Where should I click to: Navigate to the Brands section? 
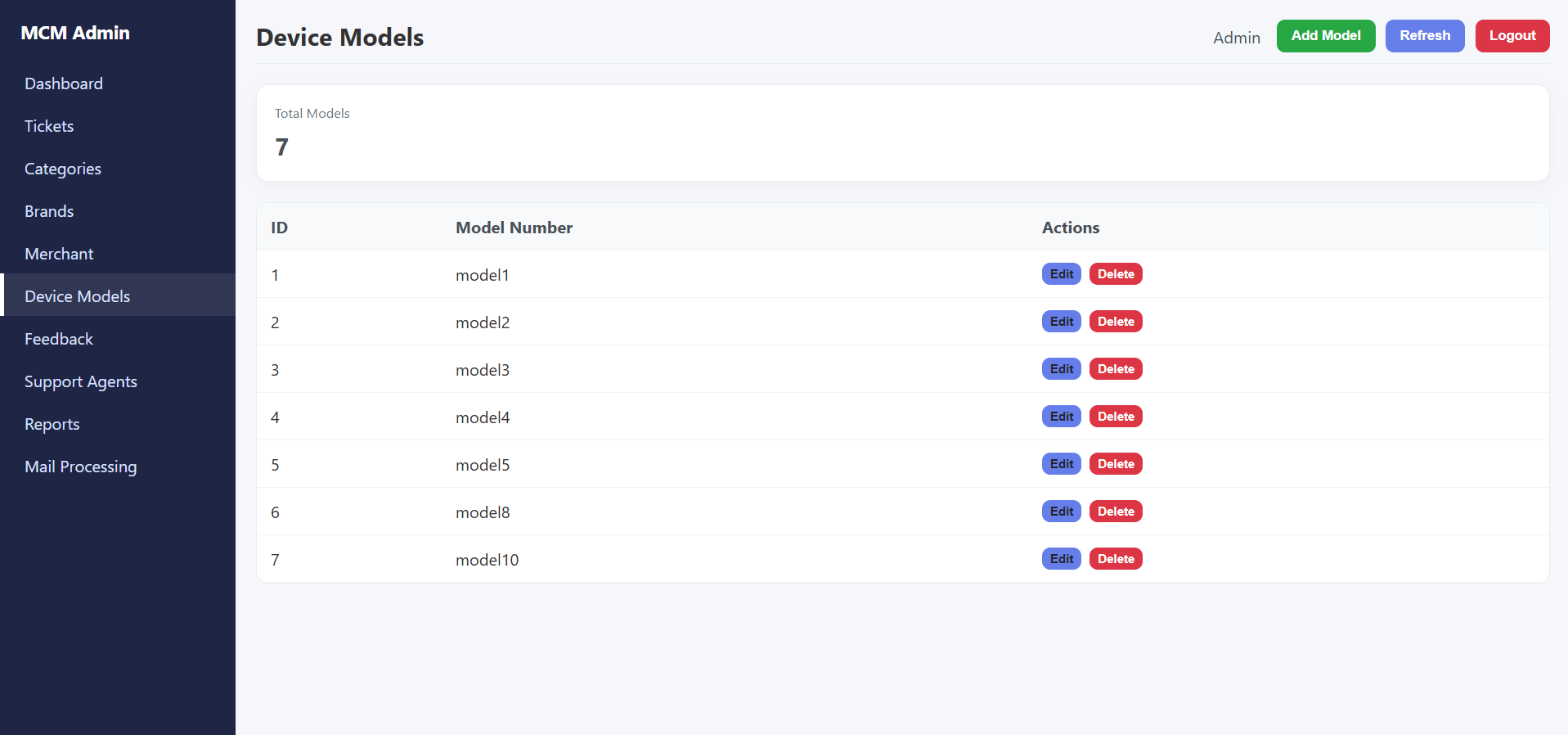[49, 211]
